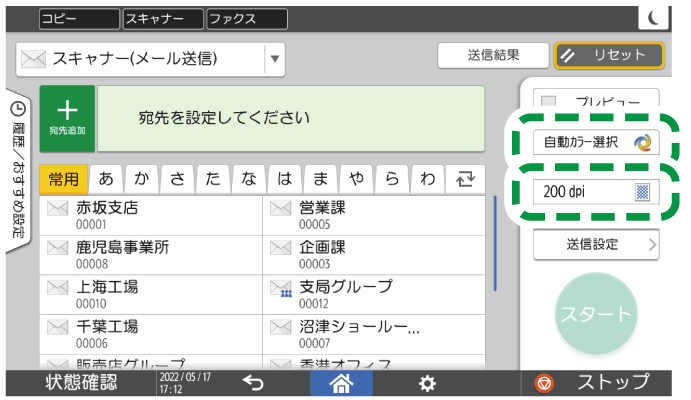View 送信結果 transmission results
This screenshot has width=691, height=400.
pos(493,56)
